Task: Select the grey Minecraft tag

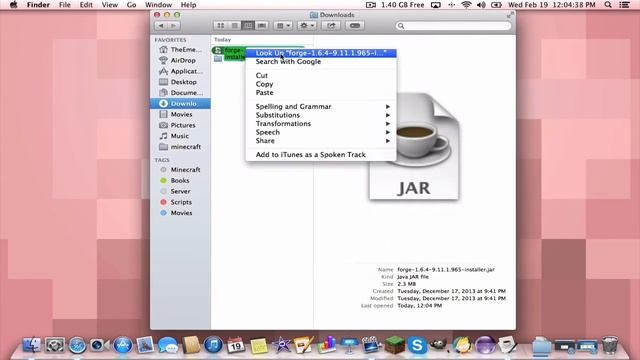Action: pyautogui.click(x=180, y=169)
